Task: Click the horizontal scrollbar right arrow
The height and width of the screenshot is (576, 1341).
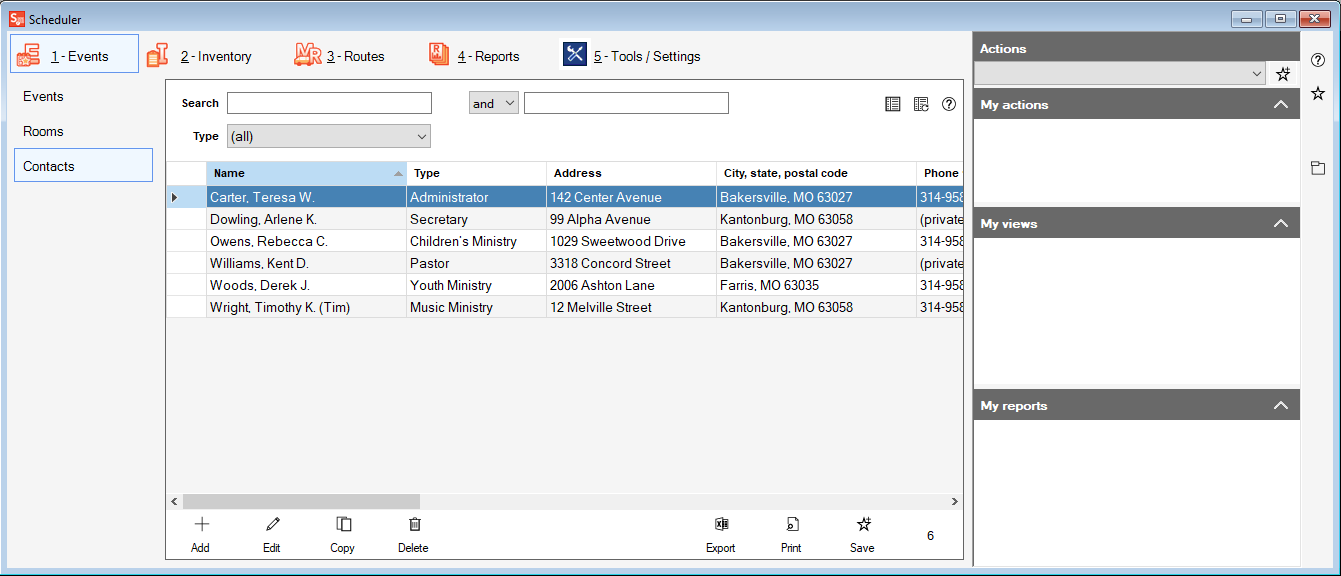Action: tap(955, 502)
